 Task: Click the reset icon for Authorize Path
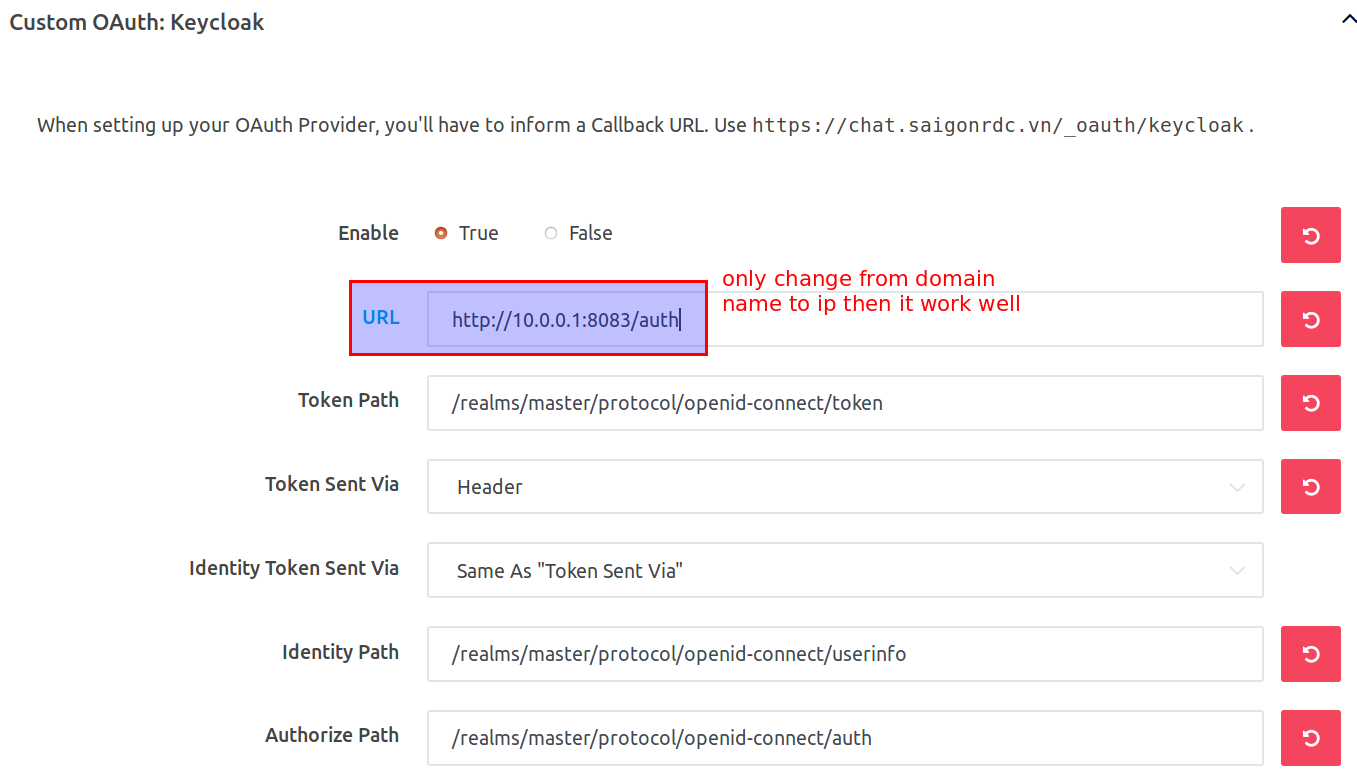pos(1310,737)
